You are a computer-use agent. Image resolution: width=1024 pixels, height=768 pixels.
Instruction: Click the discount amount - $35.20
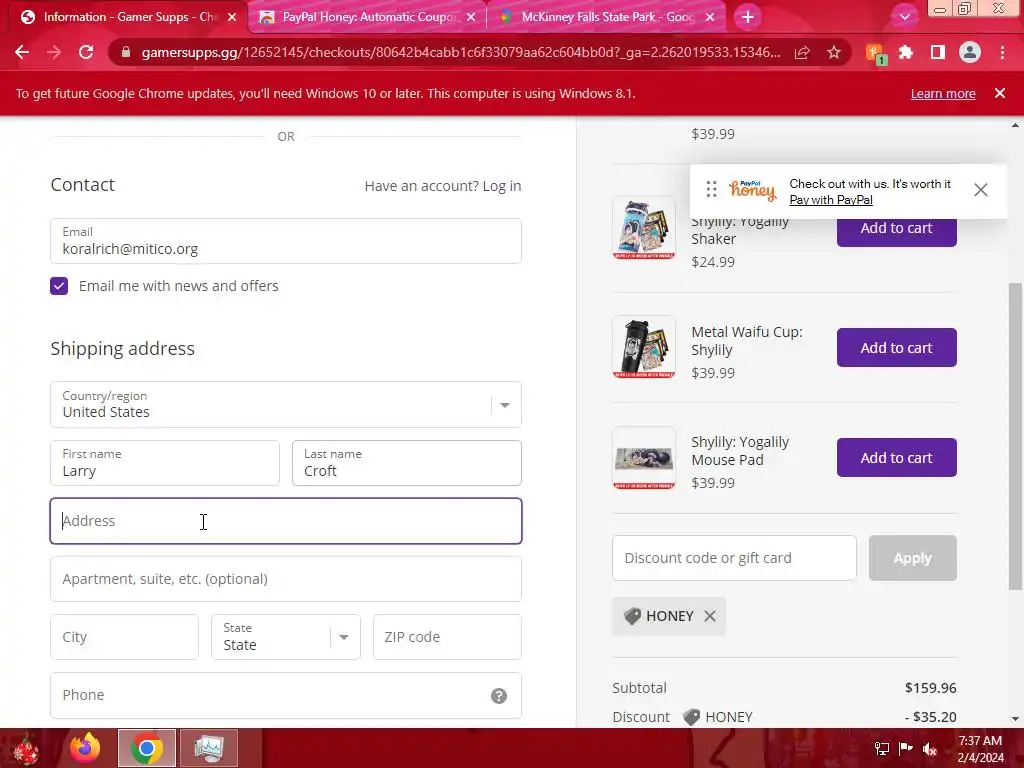[x=930, y=717]
